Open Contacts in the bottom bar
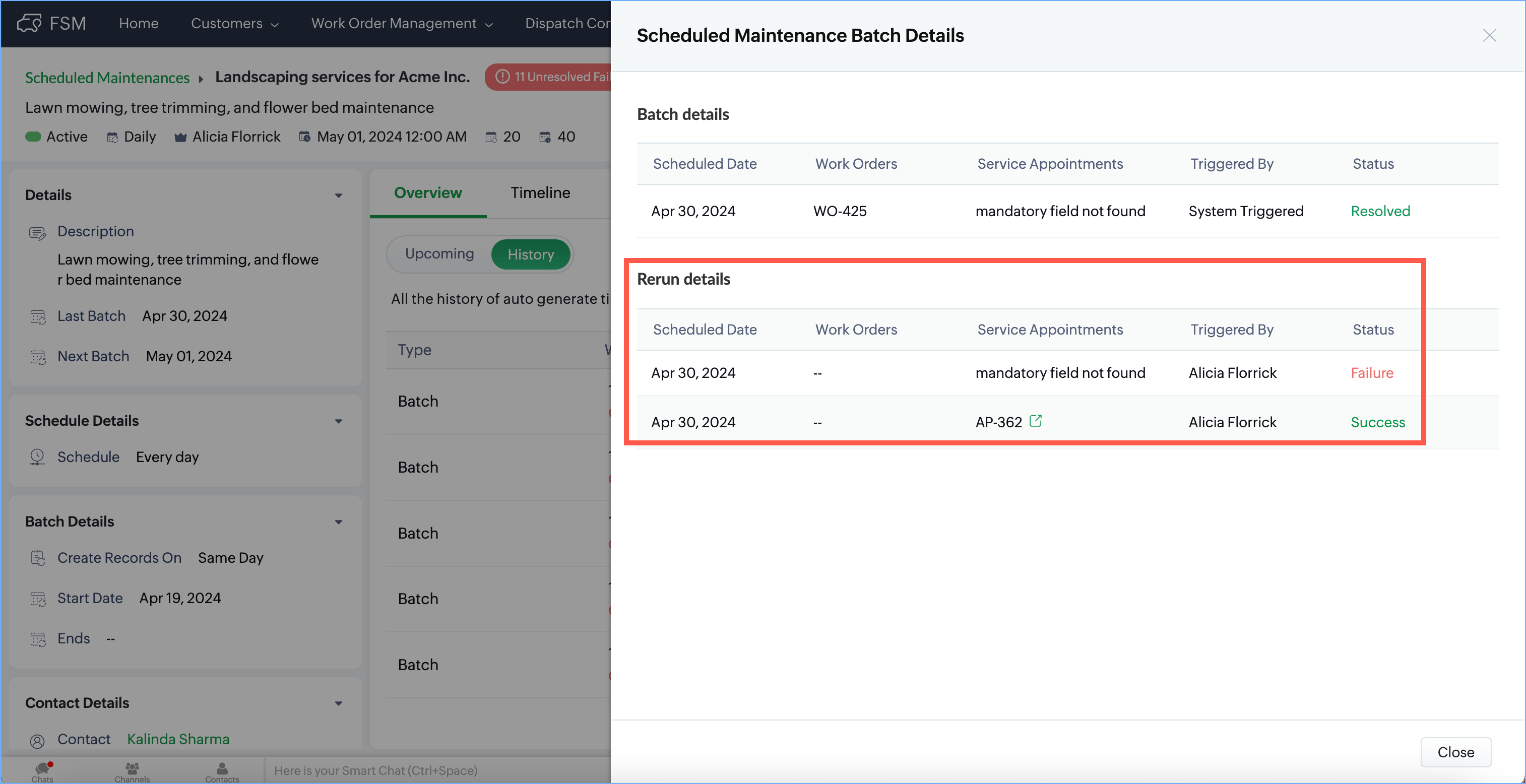 coord(222,771)
